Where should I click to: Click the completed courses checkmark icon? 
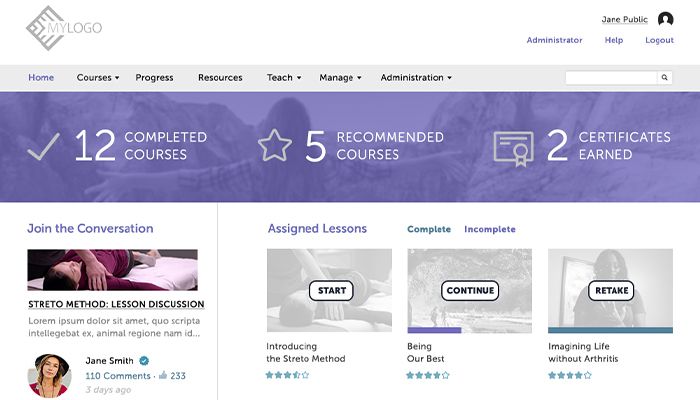point(43,146)
